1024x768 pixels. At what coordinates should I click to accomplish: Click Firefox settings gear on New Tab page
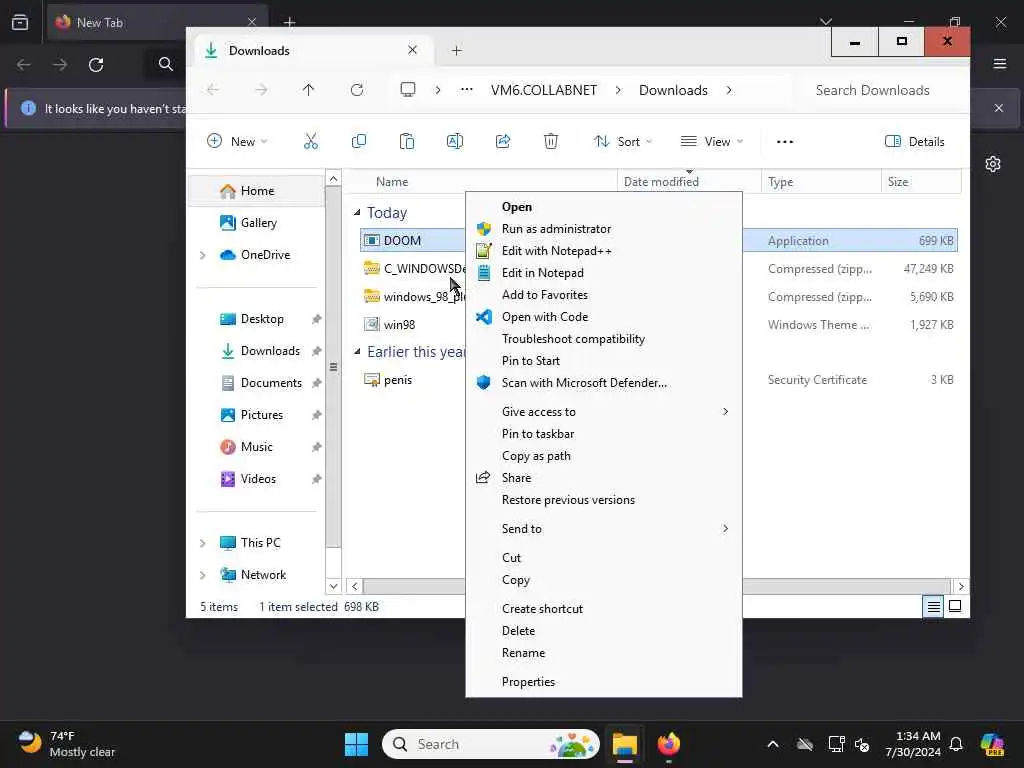[993, 164]
